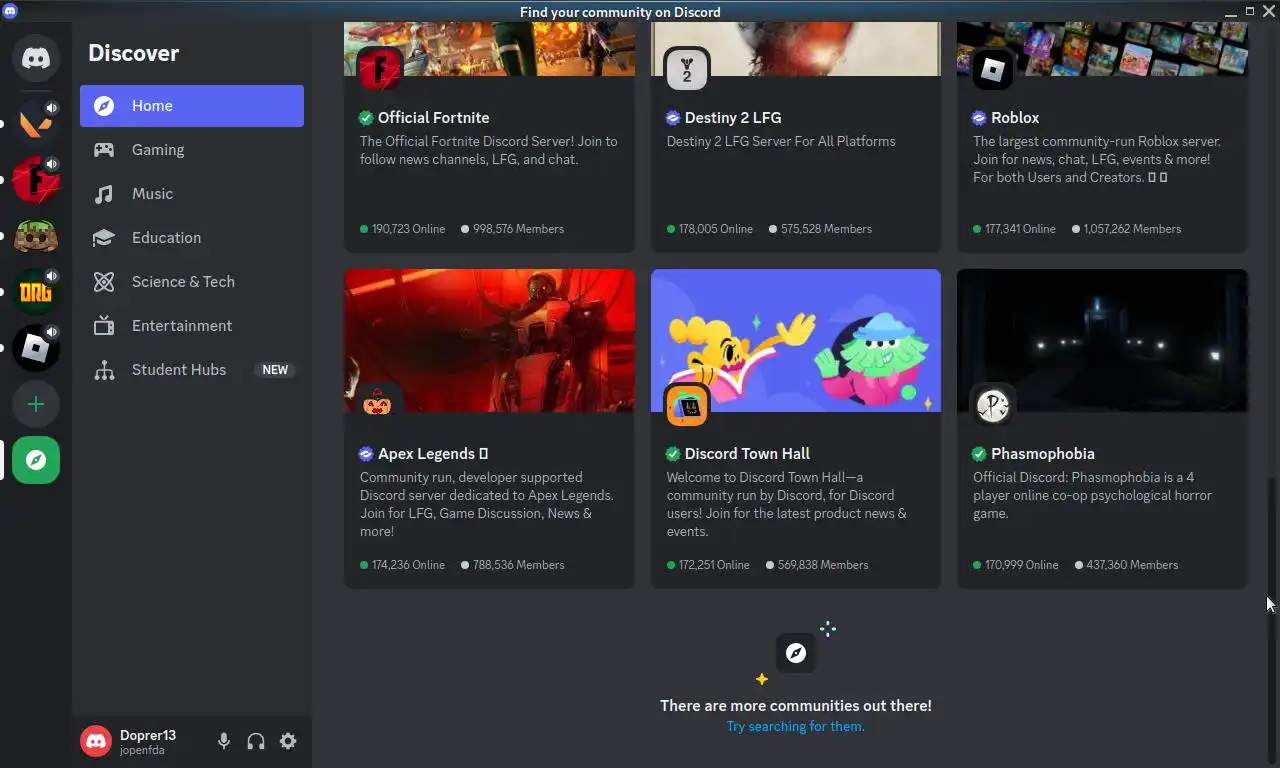
Task: Click the Explore Discoverable Servers compass icon
Action: coord(36,460)
